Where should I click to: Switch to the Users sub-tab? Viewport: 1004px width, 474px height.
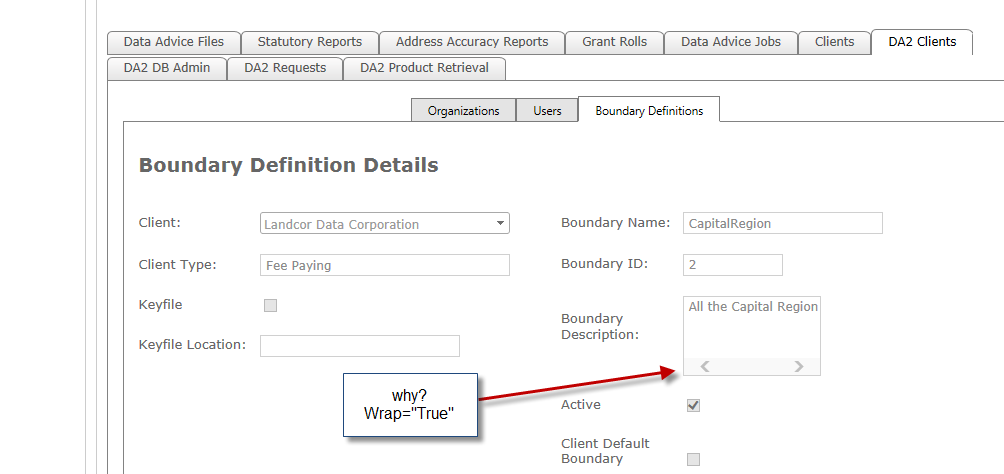pyautogui.click(x=547, y=111)
